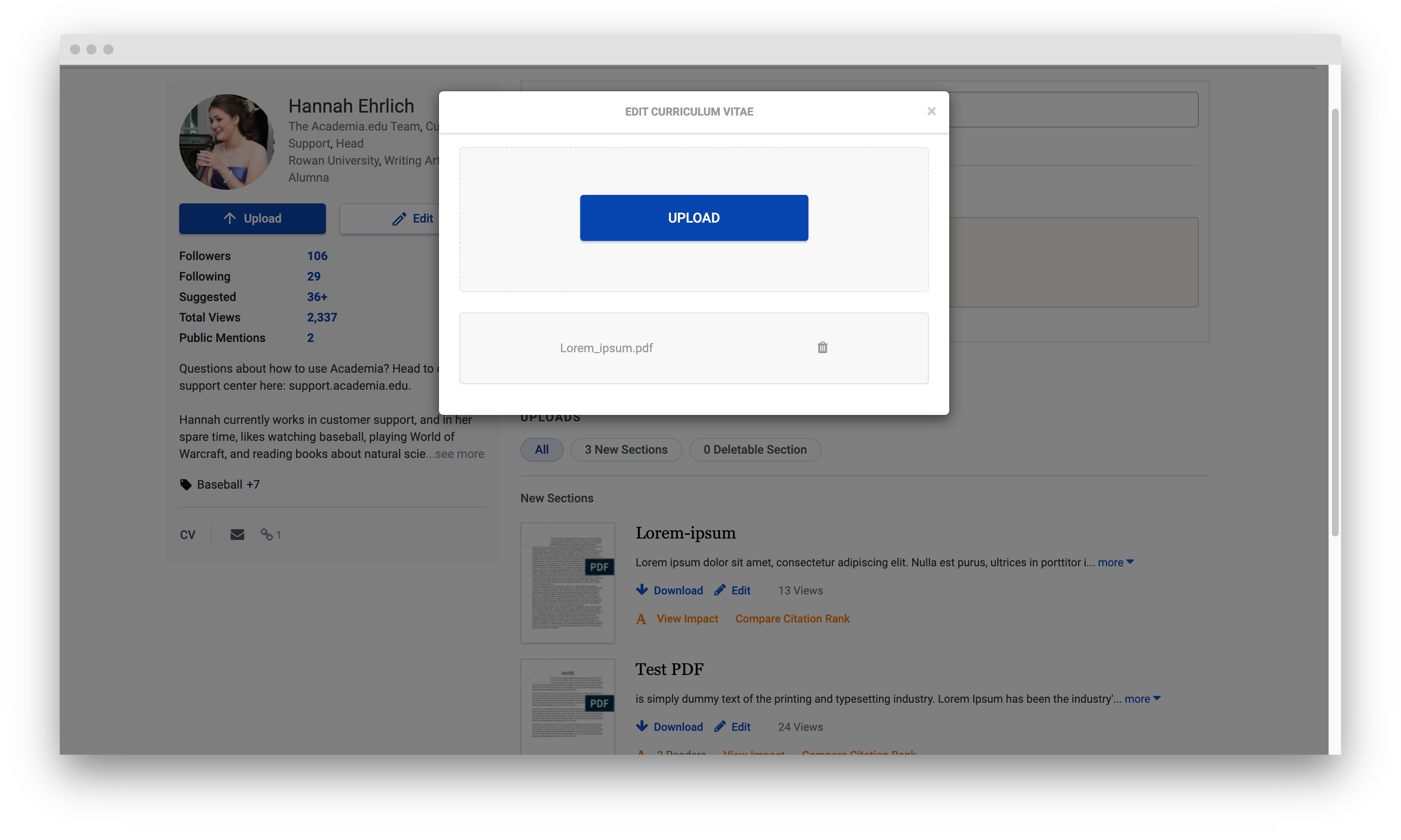Click the envelope email icon
Viewport: 1401px width, 840px height.
[x=237, y=534]
